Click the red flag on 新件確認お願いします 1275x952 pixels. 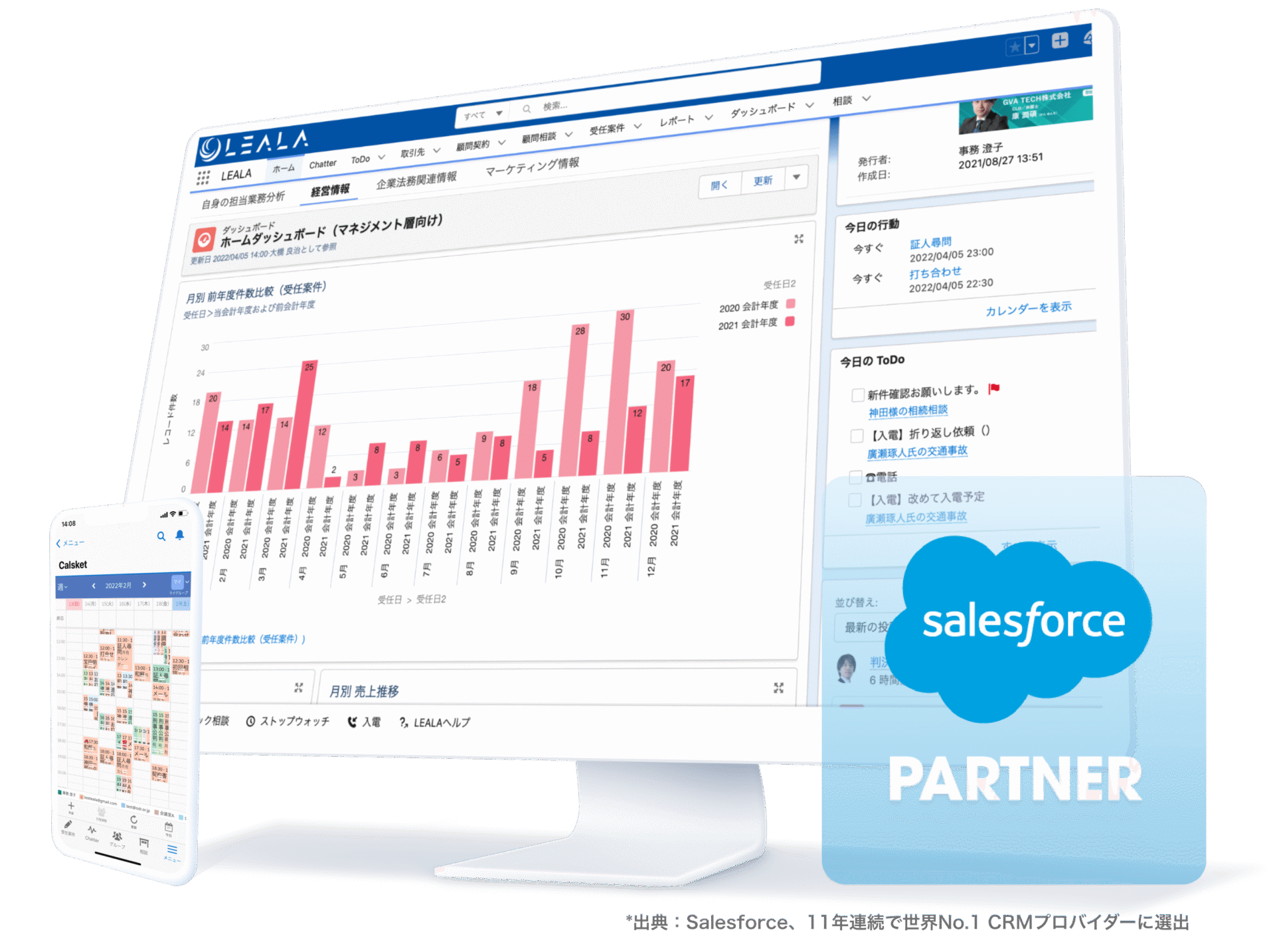click(994, 388)
